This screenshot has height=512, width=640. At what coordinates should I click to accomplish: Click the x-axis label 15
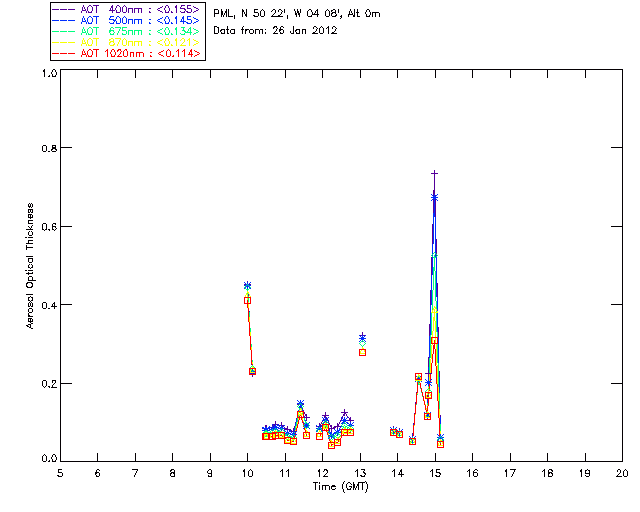(x=435, y=474)
